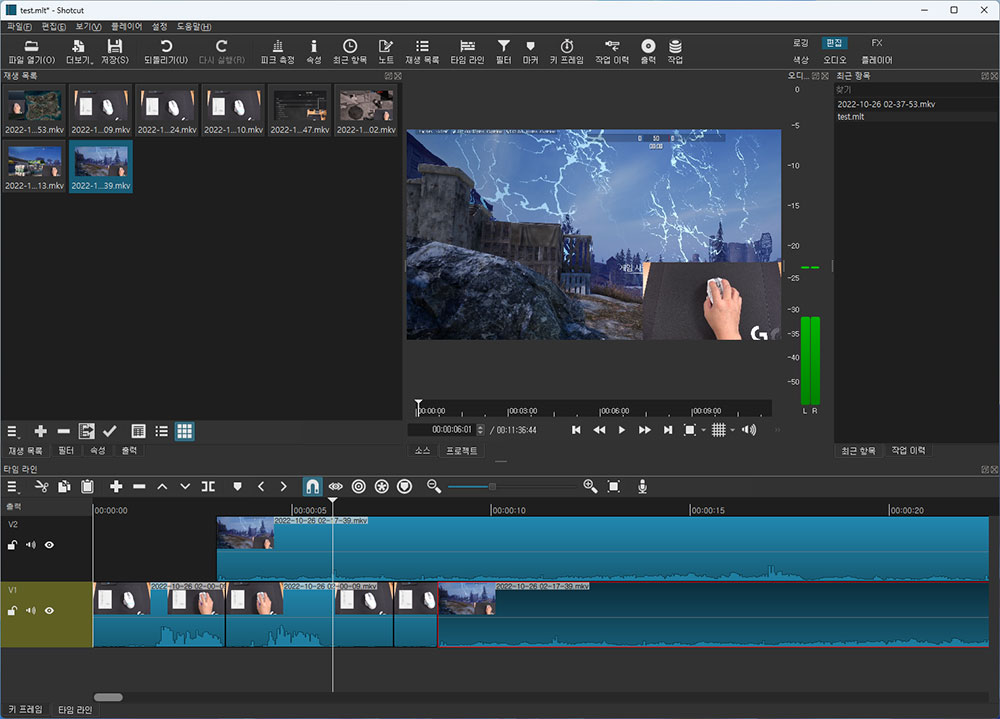Toggle scrub while dragging eye icon
Viewport: 1000px width, 719px height.
coord(335,487)
